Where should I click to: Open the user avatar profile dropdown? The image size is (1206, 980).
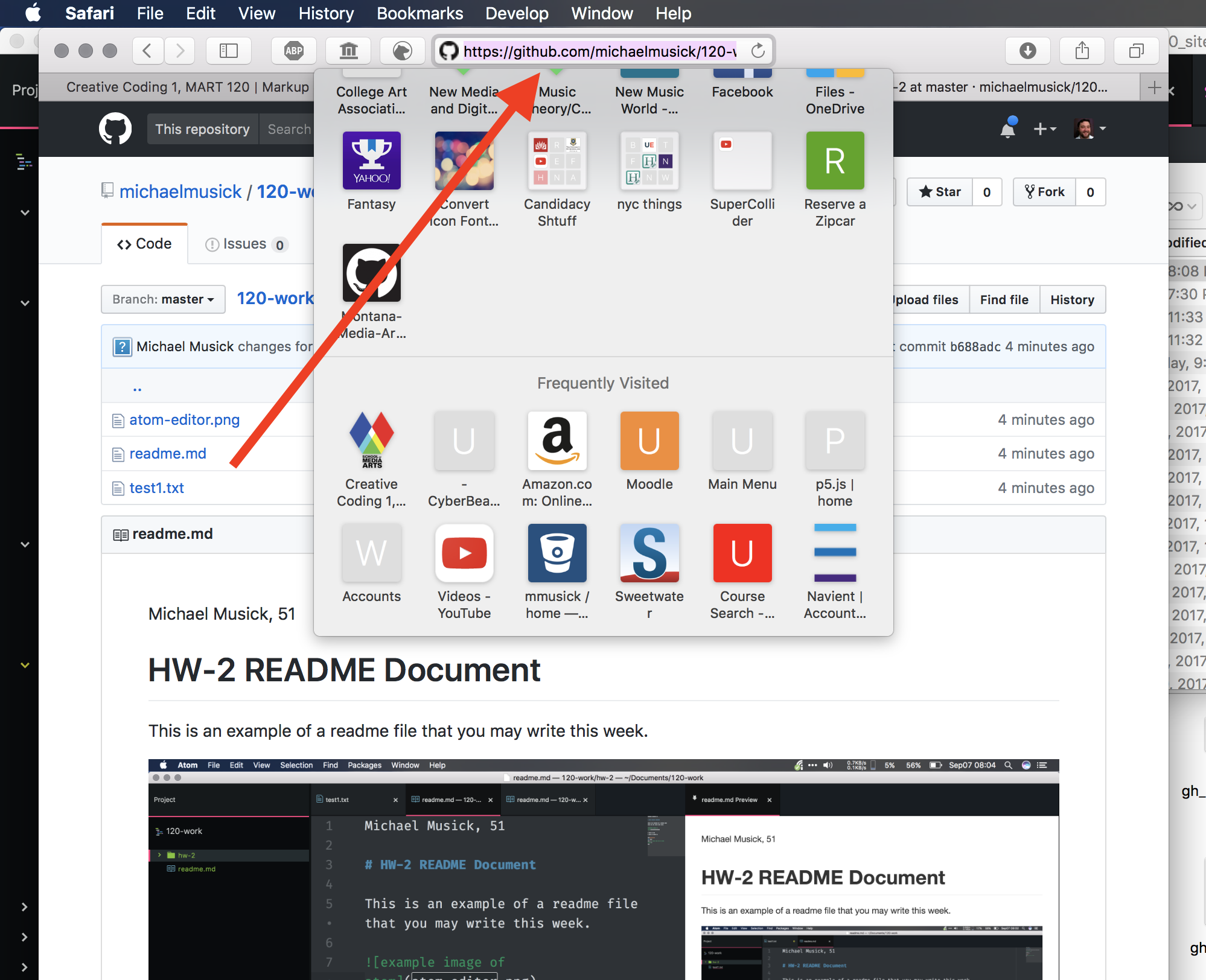tap(1090, 129)
